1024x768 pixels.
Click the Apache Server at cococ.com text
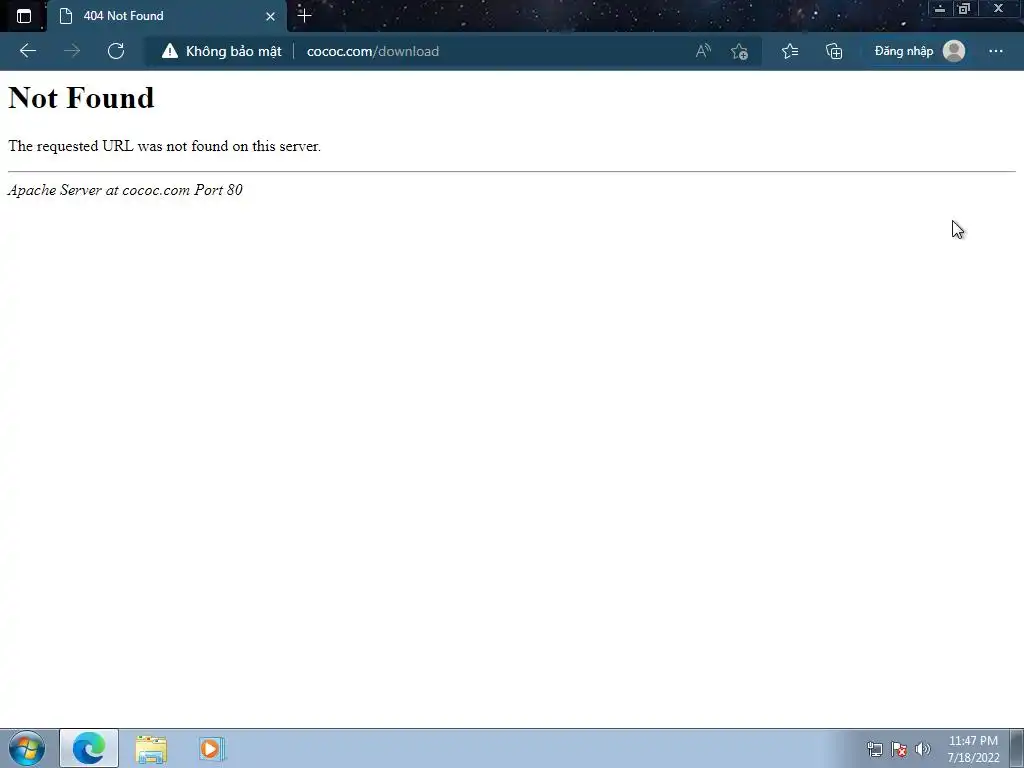click(125, 190)
